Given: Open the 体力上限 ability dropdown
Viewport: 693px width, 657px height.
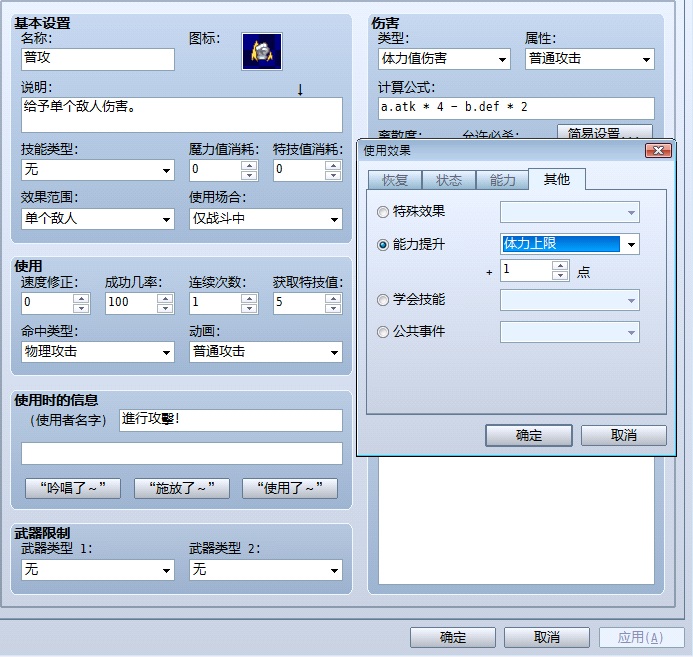Looking at the screenshot, I should (x=570, y=244).
